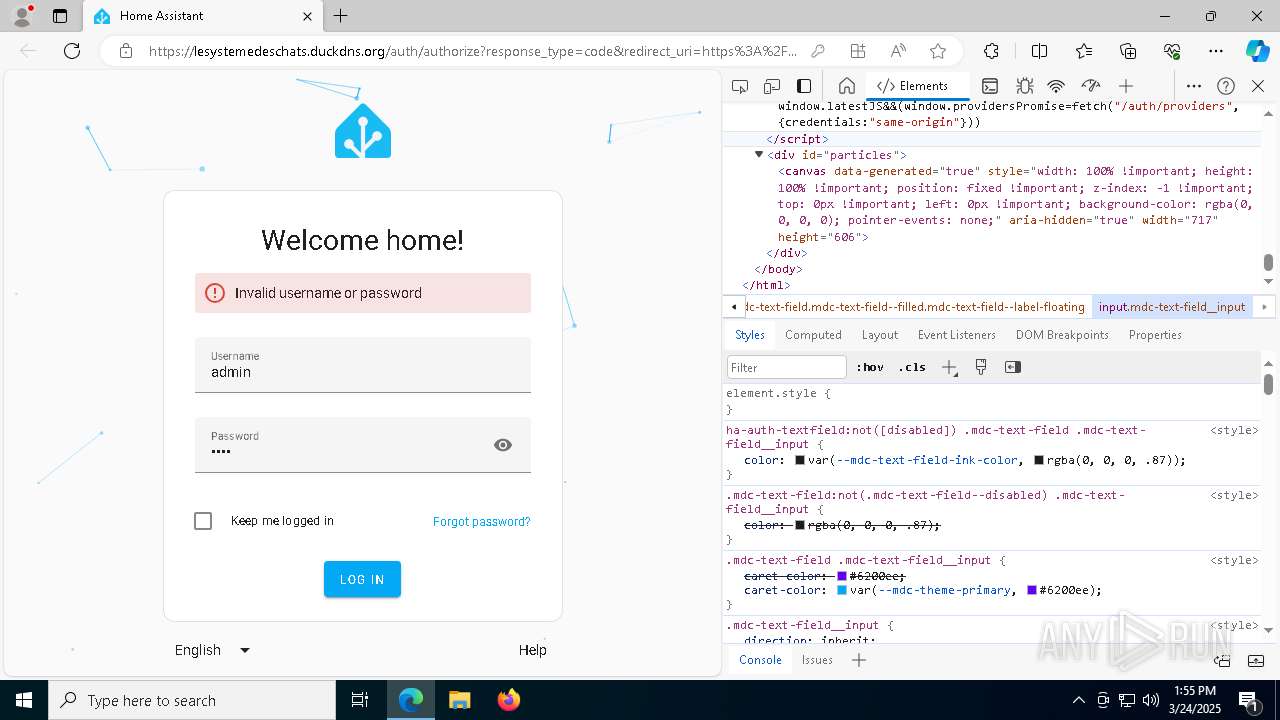Open the Properties tab
This screenshot has height=720, width=1280.
[x=1155, y=335]
